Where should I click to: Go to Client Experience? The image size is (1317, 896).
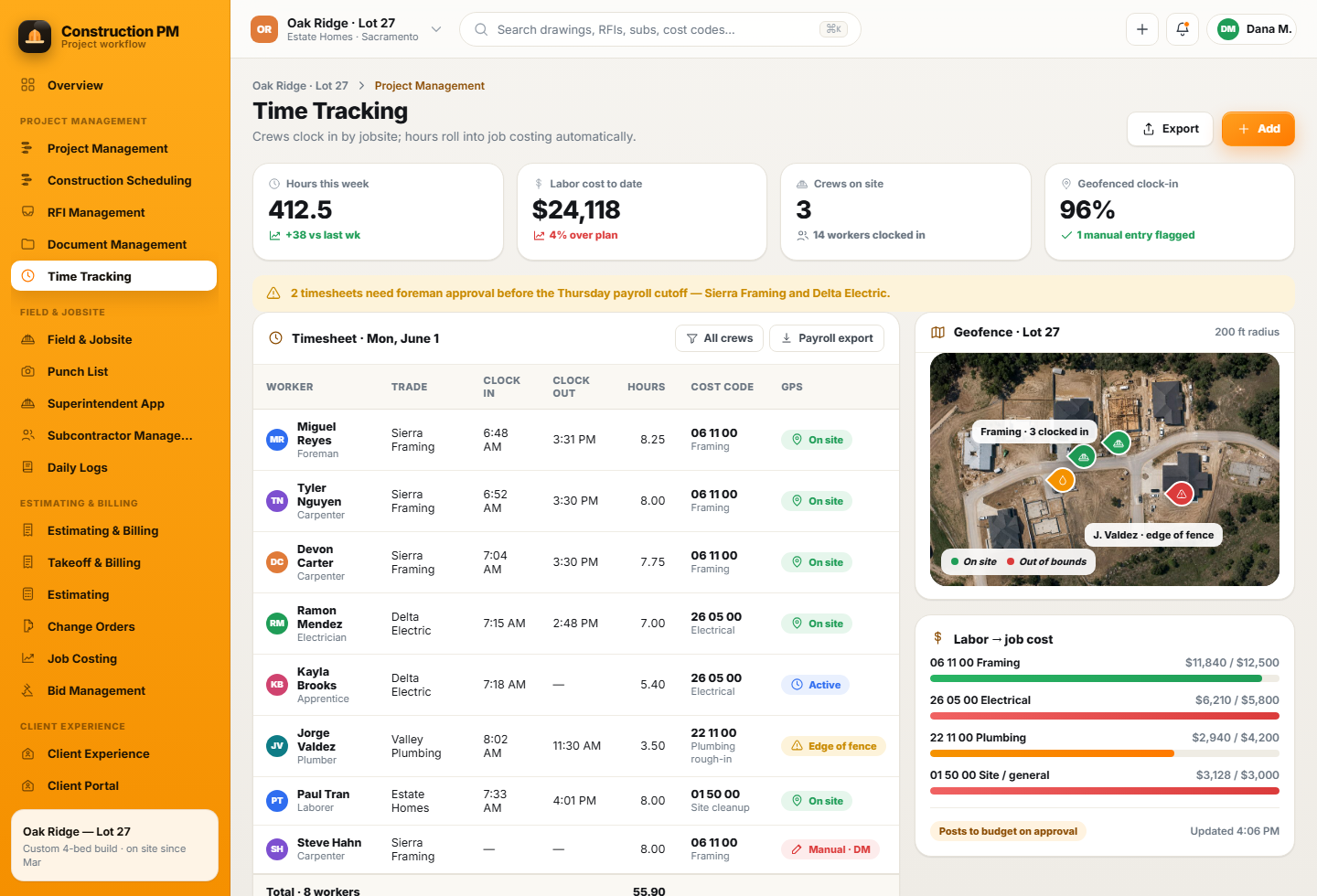point(113,753)
